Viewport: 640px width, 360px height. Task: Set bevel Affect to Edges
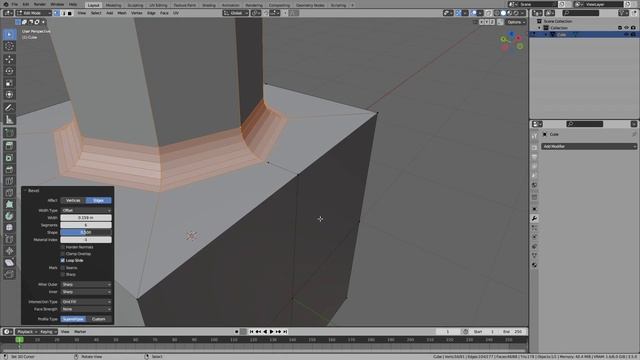99,200
